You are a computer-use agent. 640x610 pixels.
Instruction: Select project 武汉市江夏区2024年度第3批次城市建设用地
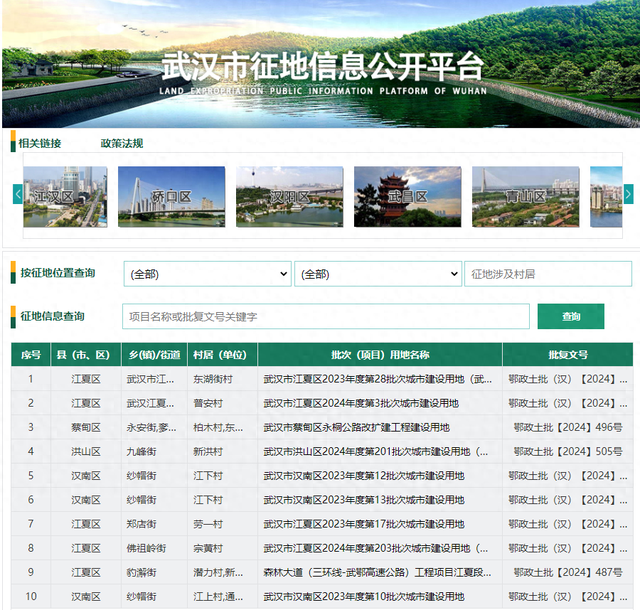pyautogui.click(x=361, y=403)
